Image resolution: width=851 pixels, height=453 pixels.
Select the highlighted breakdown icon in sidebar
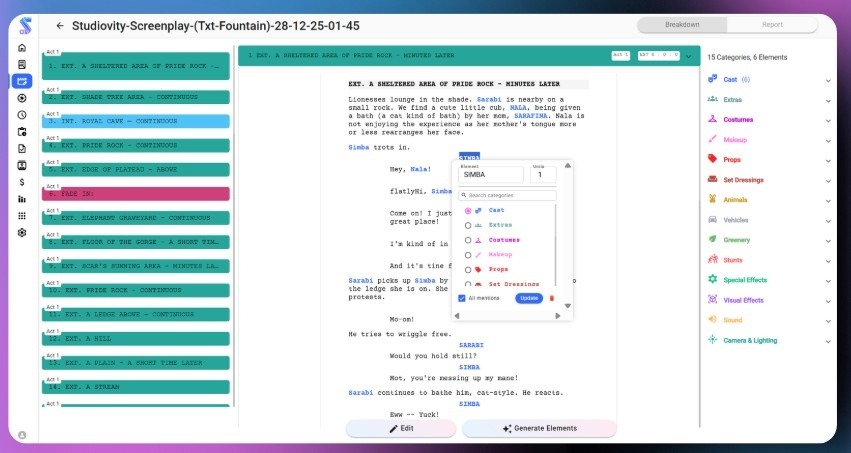tap(22, 81)
